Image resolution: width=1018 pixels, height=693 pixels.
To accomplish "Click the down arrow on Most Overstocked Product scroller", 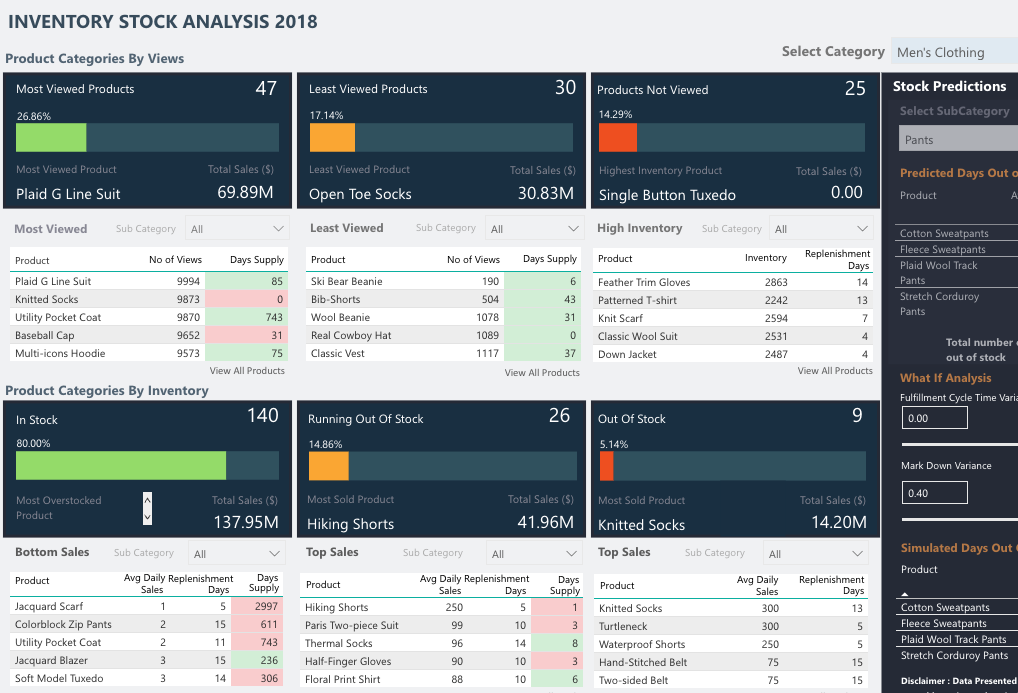I will [x=146, y=516].
